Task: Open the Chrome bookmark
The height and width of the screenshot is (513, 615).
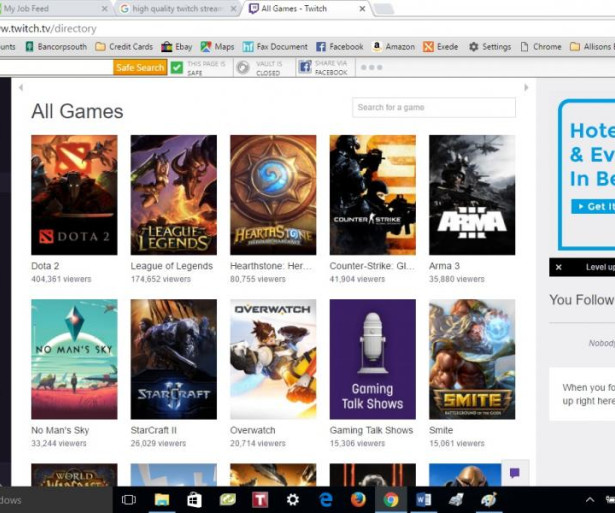Action: click(x=540, y=47)
